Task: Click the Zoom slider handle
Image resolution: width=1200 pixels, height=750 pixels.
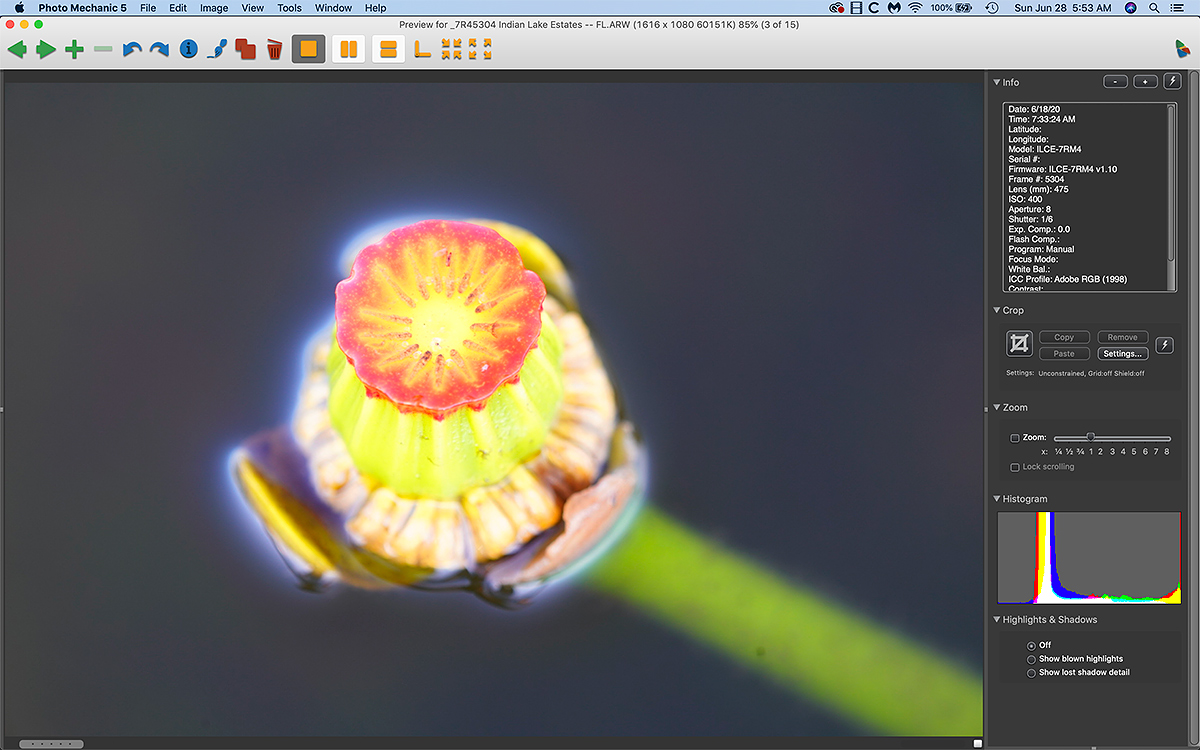Action: (x=1091, y=437)
